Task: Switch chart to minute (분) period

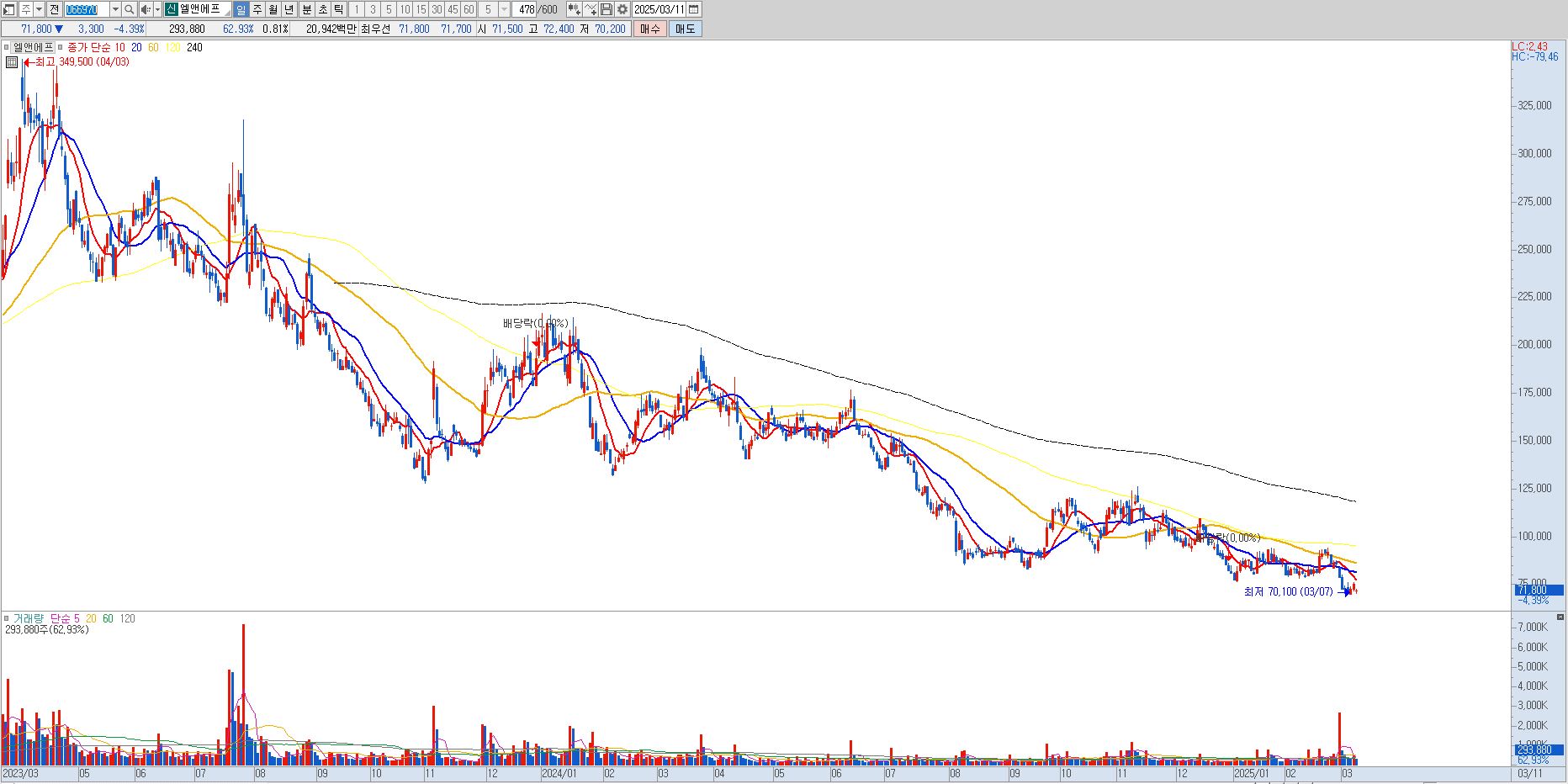Action: click(x=306, y=9)
